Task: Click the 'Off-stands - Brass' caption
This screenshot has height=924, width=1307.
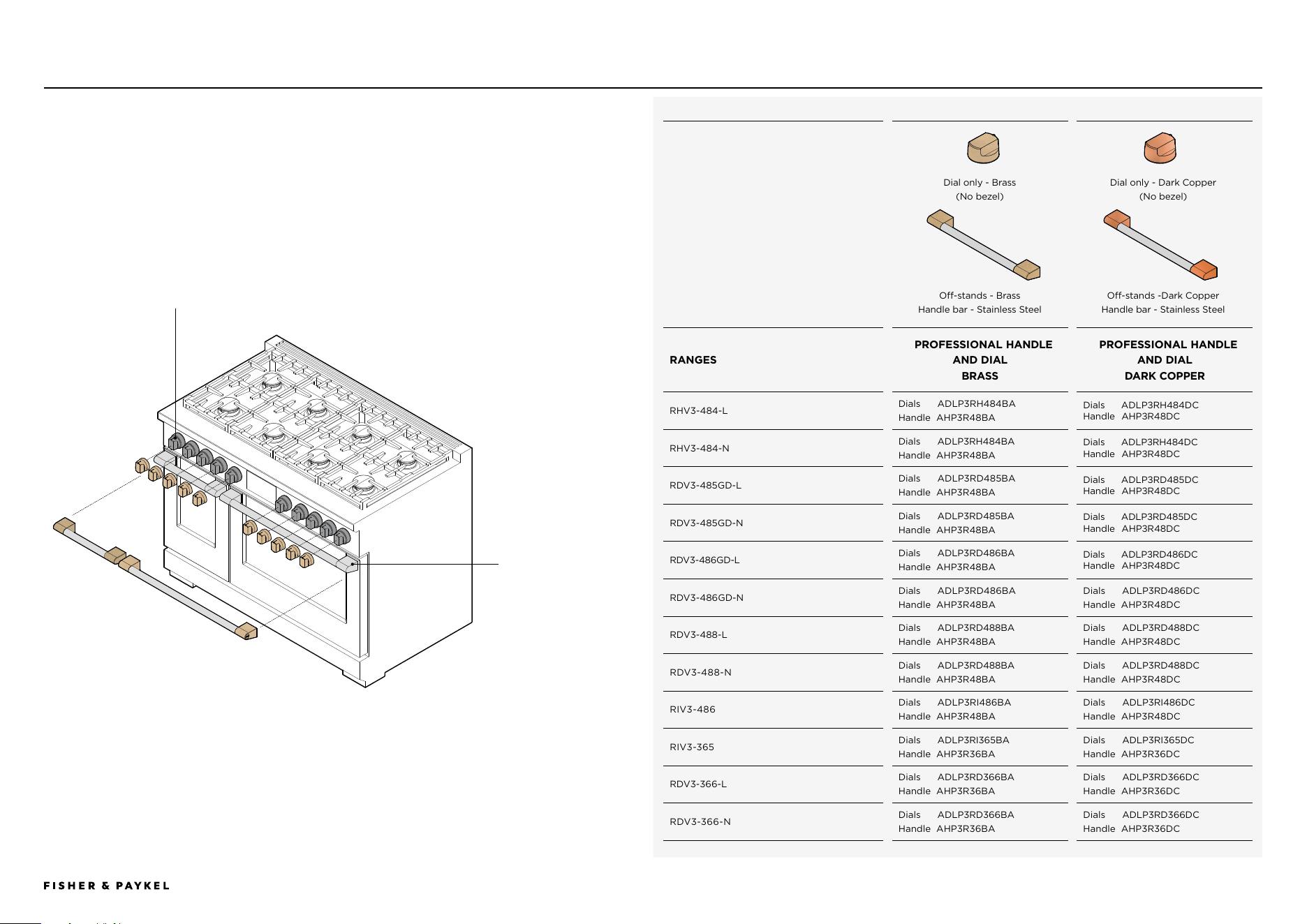Action: [x=980, y=295]
